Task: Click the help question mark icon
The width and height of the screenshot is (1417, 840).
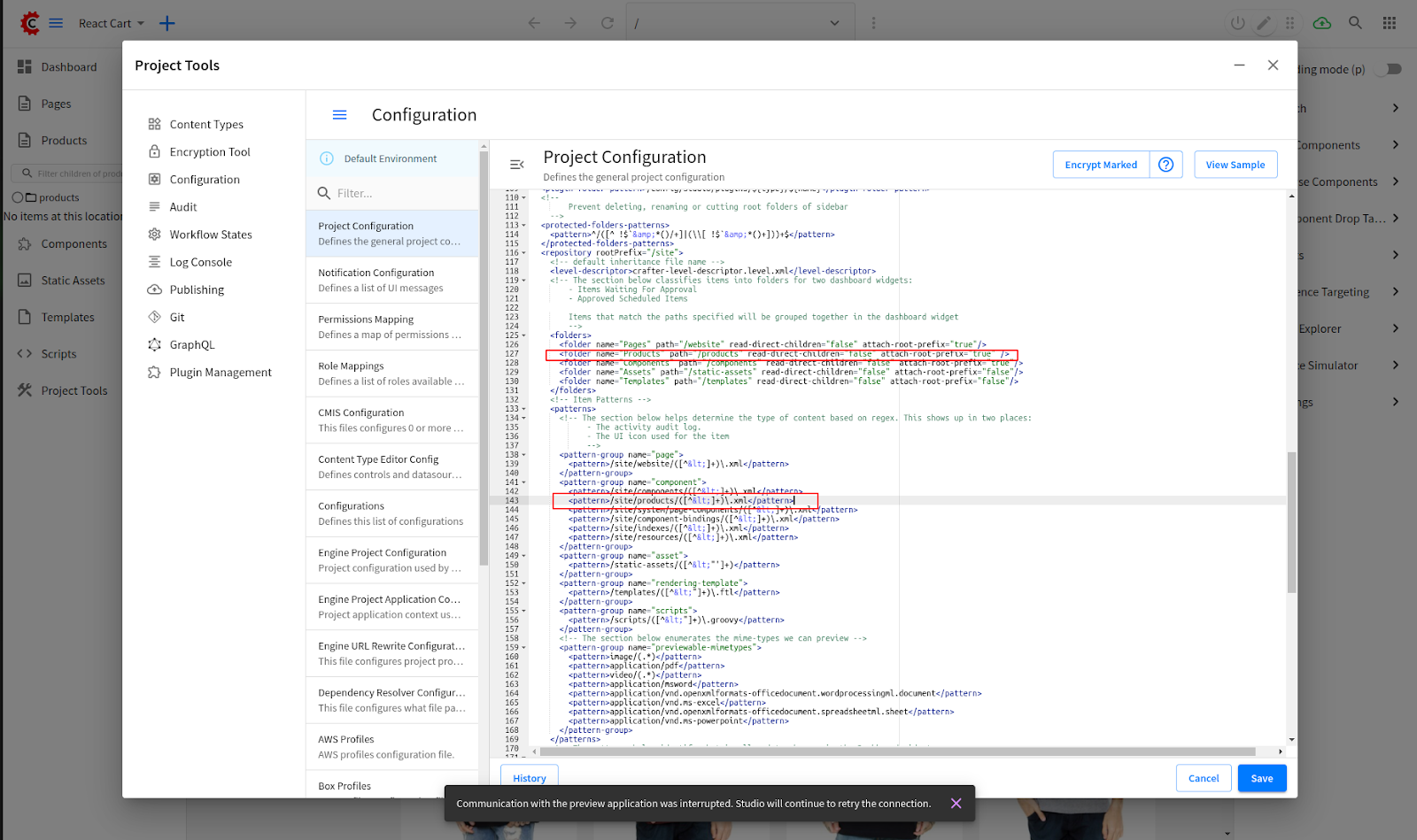Action: [1165, 165]
